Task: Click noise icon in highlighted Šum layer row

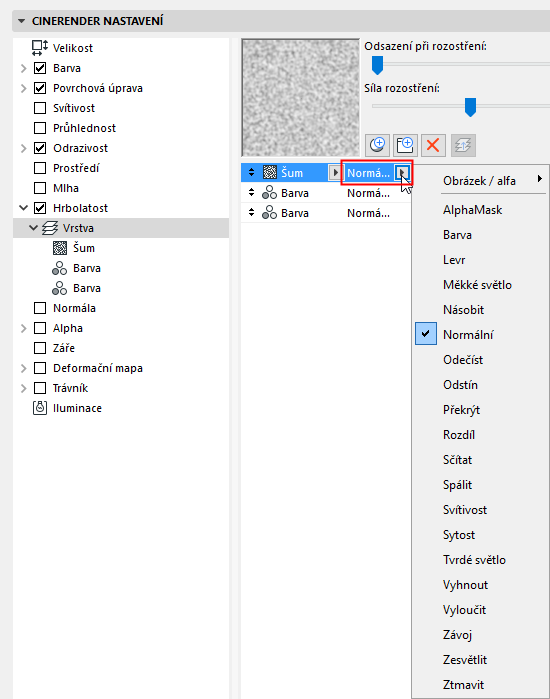Action: pyautogui.click(x=270, y=173)
